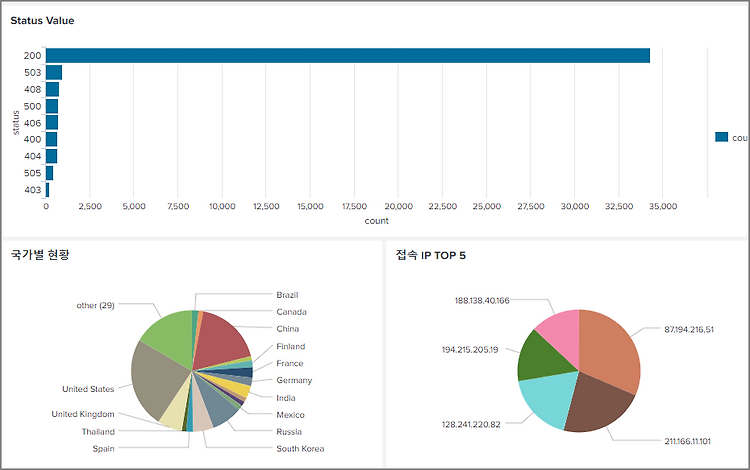Screen dimensions: 750x470
Task: Click the Thailand pie label
Action: click(98, 432)
